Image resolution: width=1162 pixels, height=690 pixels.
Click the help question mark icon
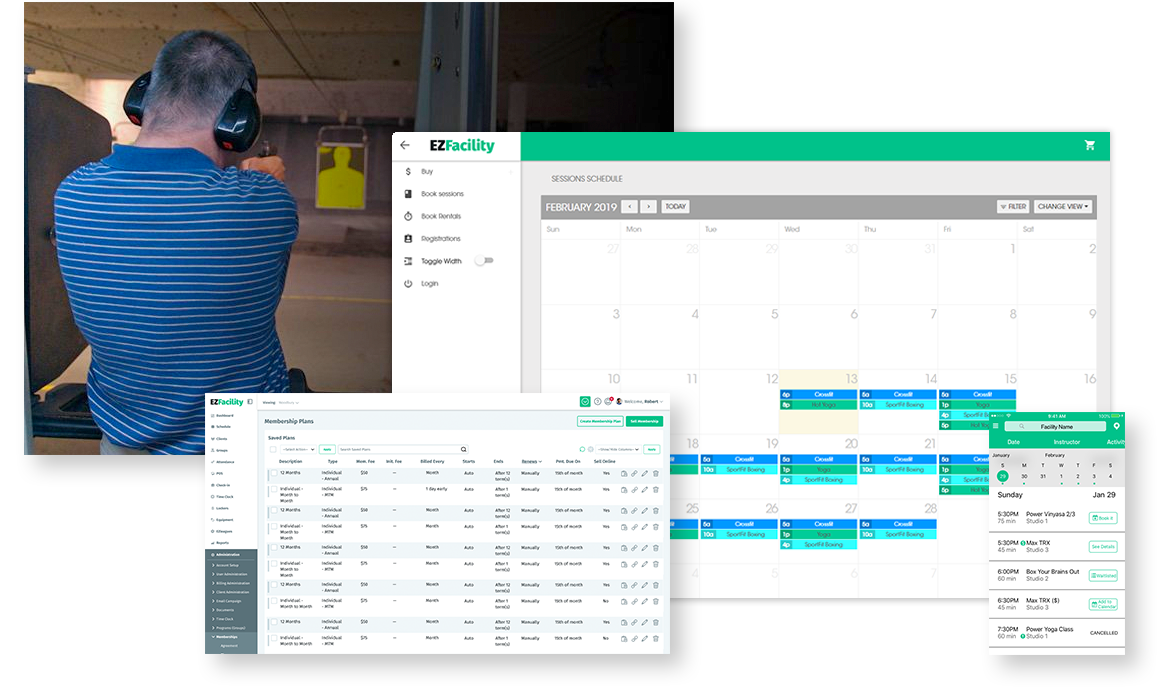[597, 401]
